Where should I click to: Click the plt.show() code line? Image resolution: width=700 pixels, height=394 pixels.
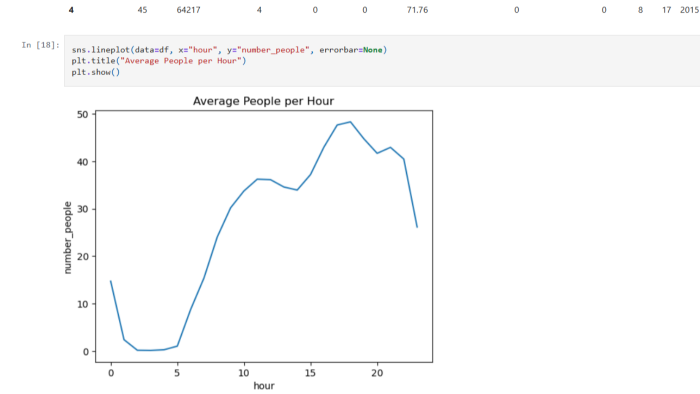[96, 72]
